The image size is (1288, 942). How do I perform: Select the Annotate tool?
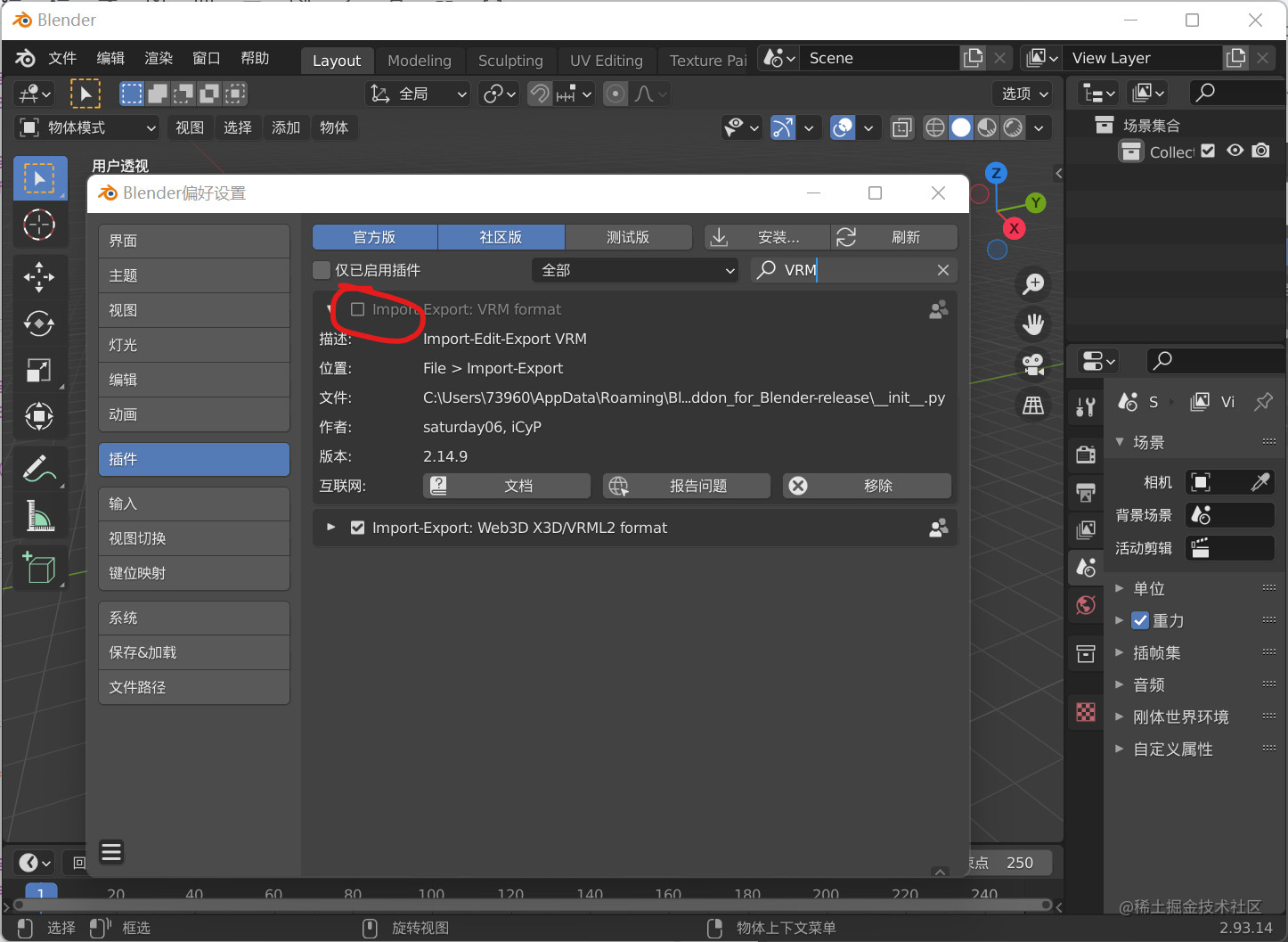coord(40,467)
